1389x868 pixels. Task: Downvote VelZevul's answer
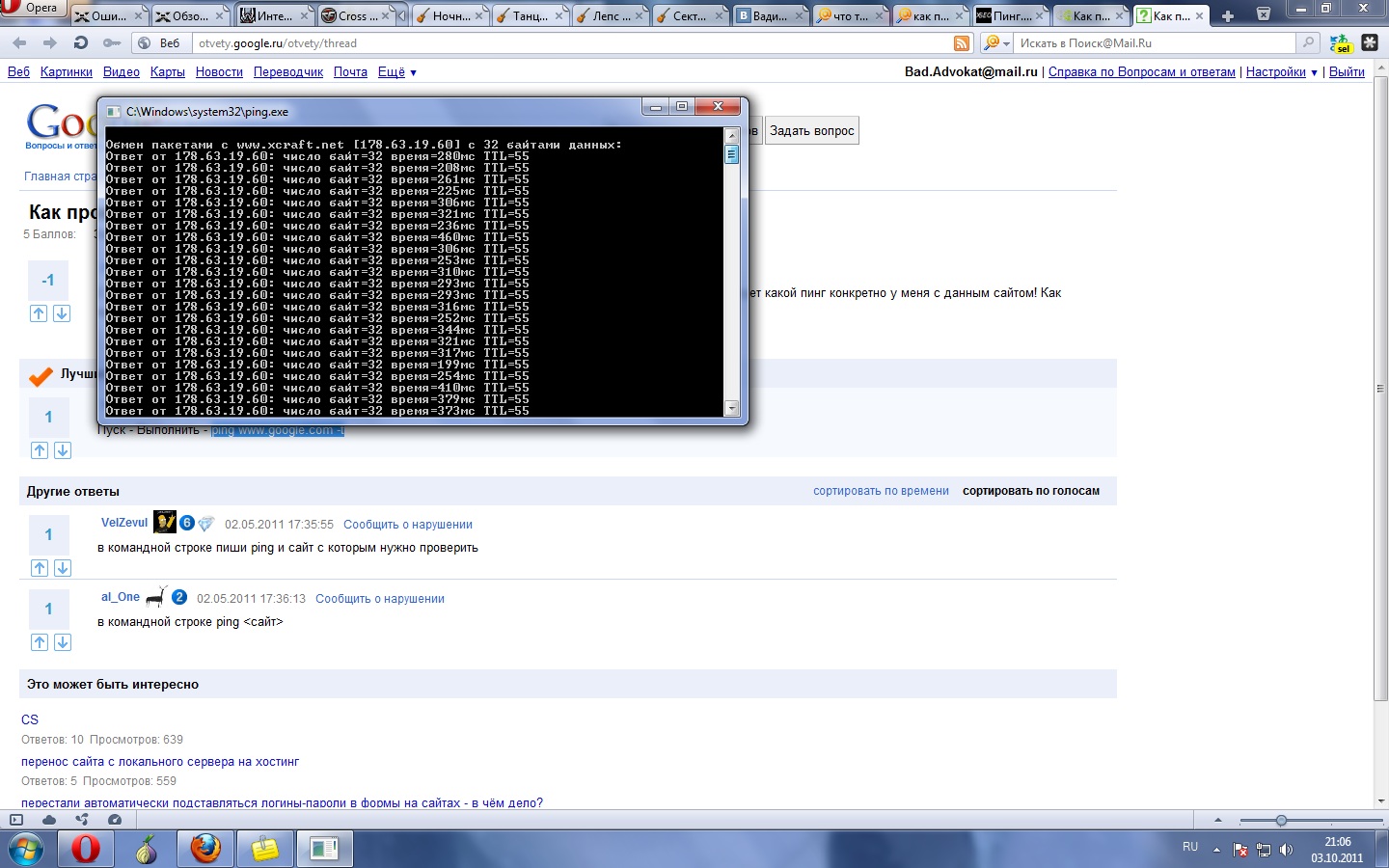click(63, 568)
